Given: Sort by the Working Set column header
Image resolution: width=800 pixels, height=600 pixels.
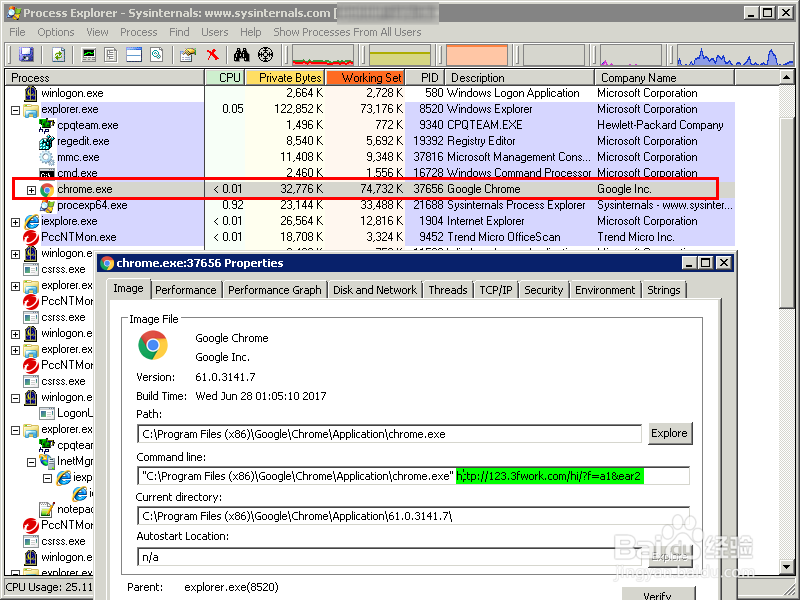Looking at the screenshot, I should click(365, 78).
